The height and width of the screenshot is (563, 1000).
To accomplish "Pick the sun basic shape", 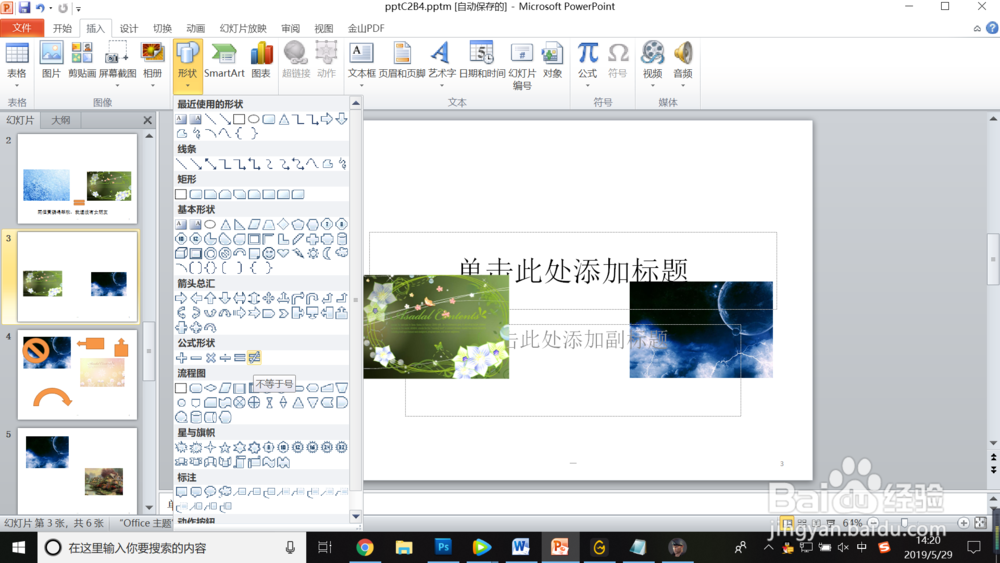I will 312,253.
